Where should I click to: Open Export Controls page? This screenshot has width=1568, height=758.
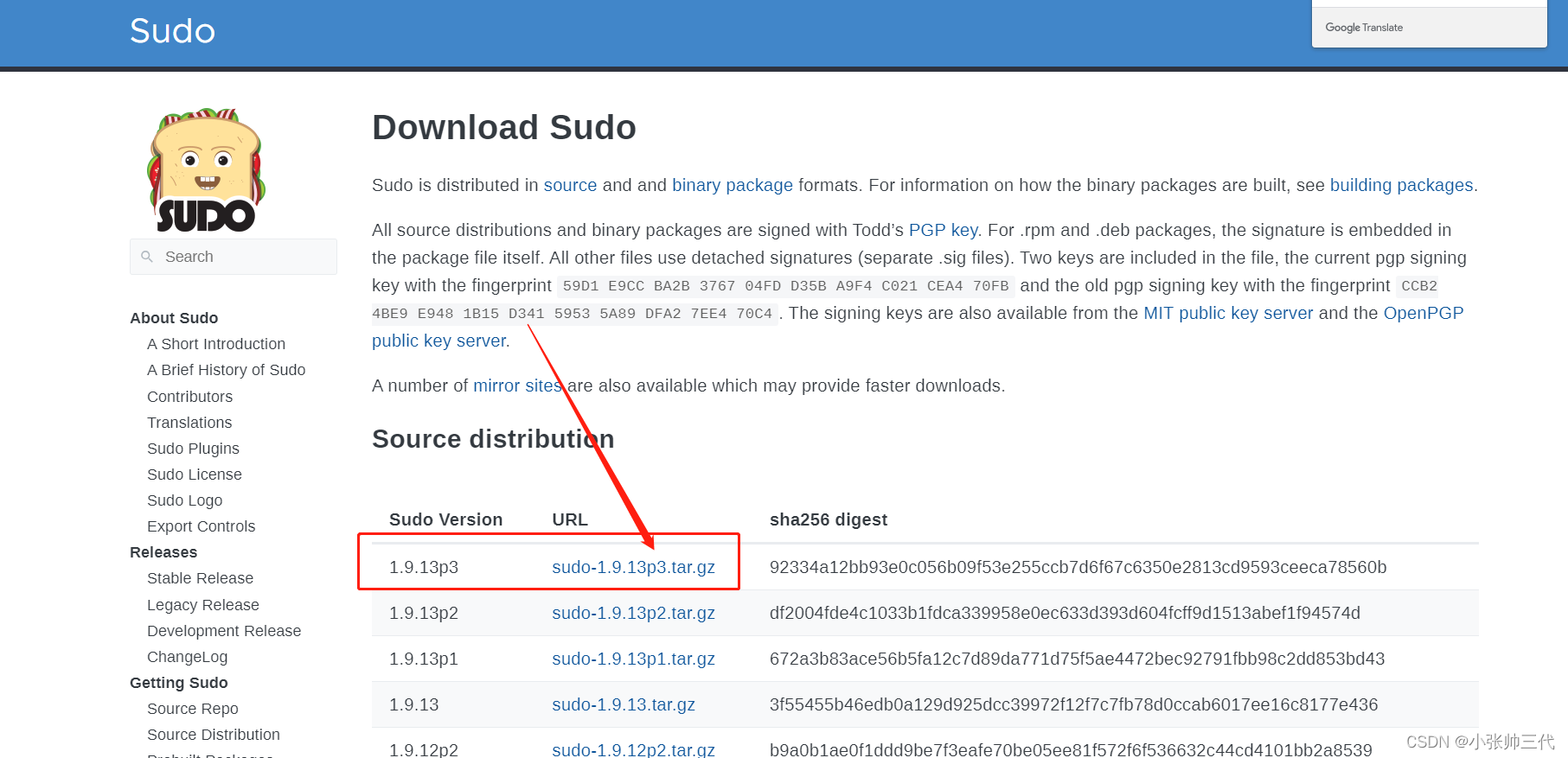(201, 526)
